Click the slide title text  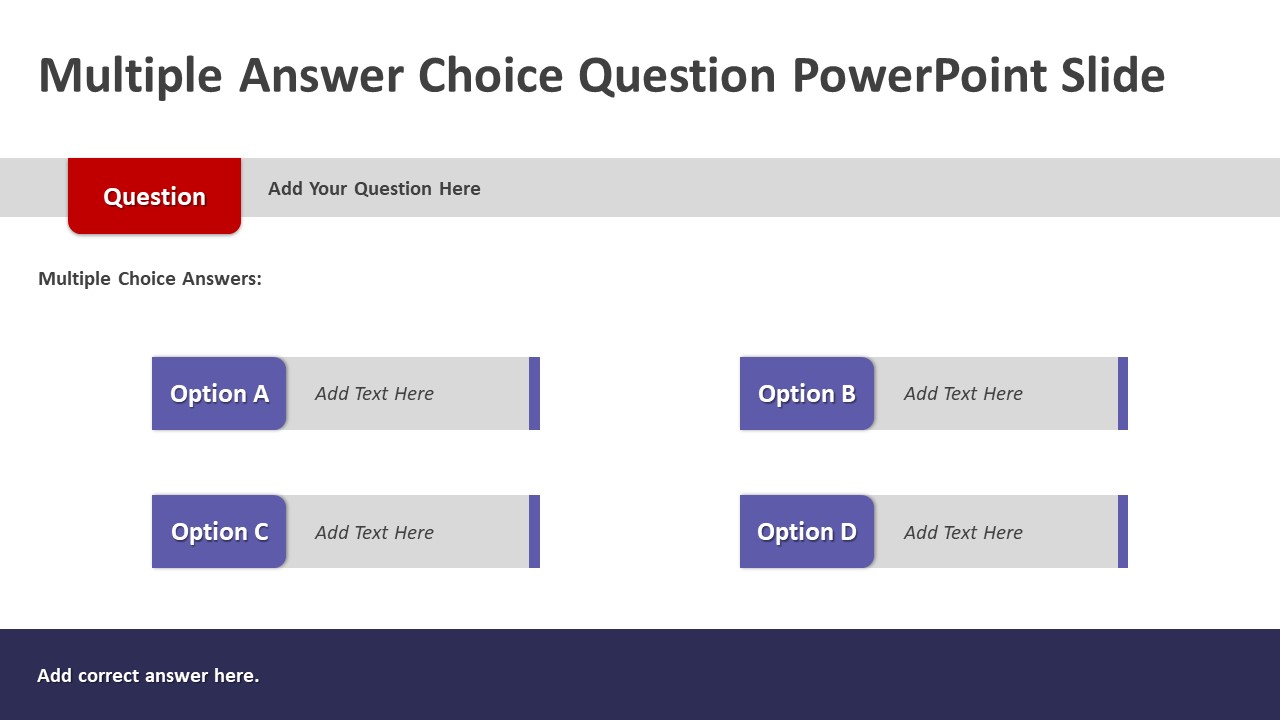(602, 76)
